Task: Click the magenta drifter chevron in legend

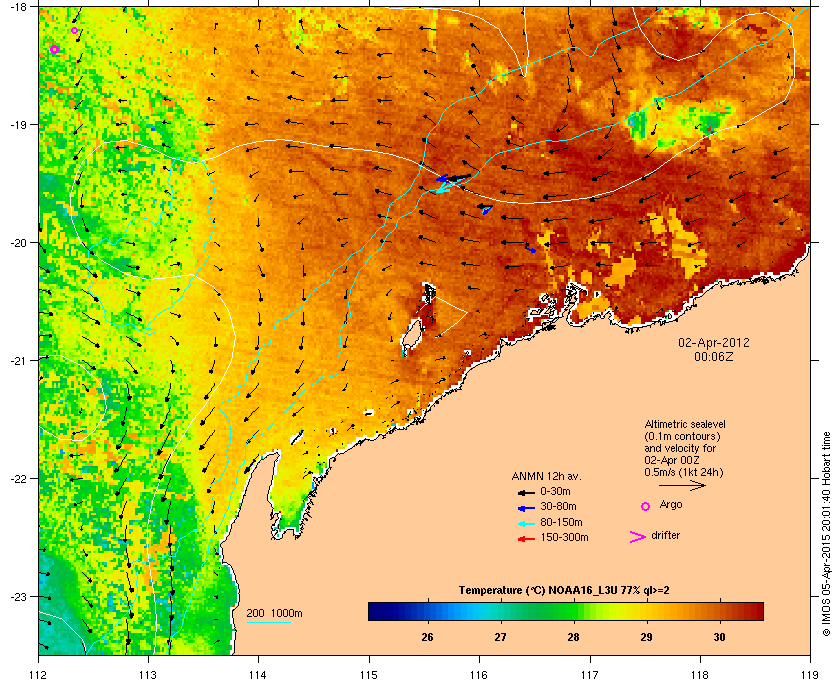Action: (638, 537)
